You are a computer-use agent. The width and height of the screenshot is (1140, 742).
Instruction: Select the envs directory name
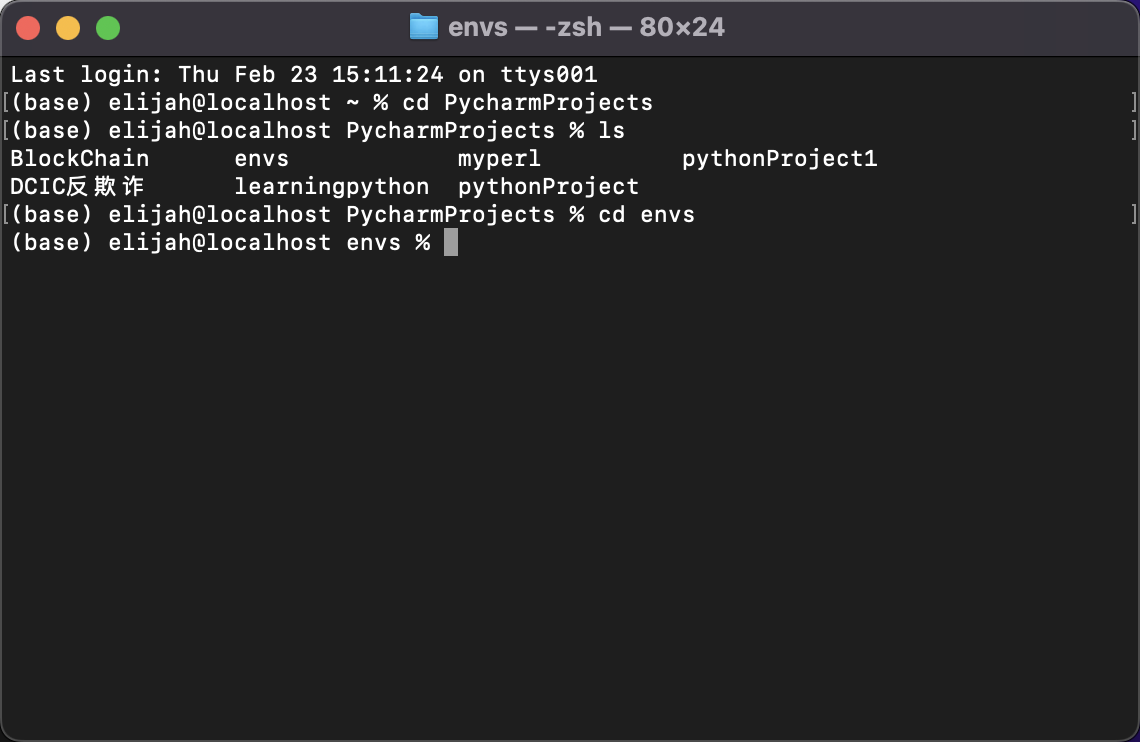tap(261, 158)
